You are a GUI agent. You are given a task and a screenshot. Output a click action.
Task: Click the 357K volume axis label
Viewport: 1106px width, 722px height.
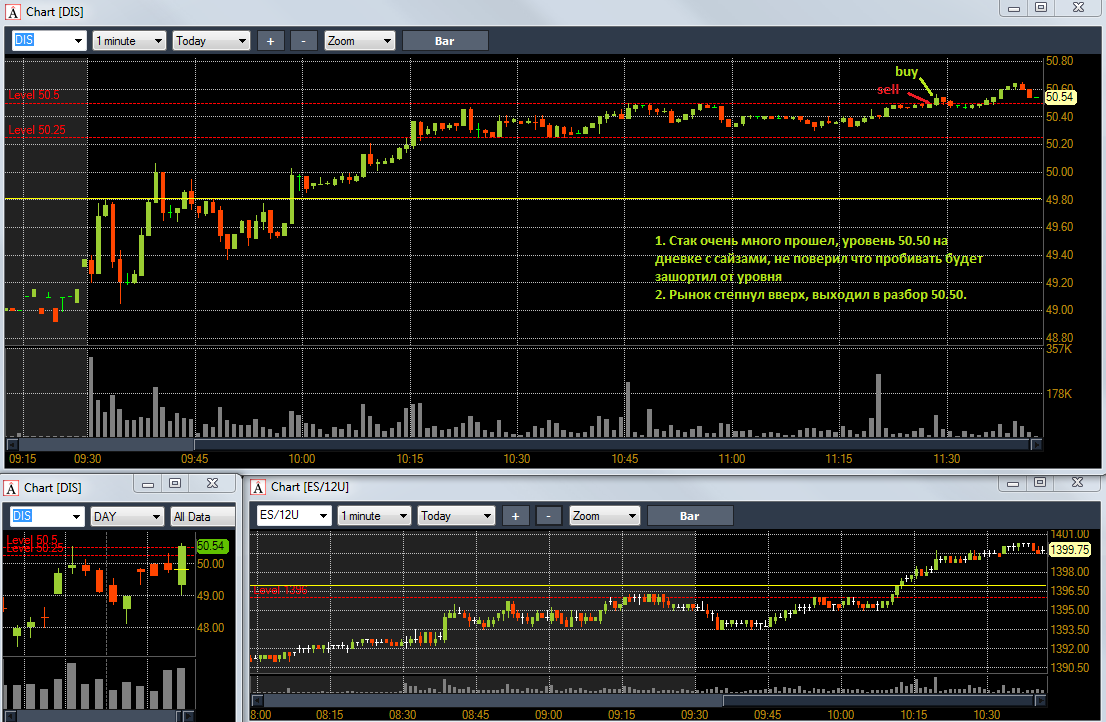[x=1059, y=349]
